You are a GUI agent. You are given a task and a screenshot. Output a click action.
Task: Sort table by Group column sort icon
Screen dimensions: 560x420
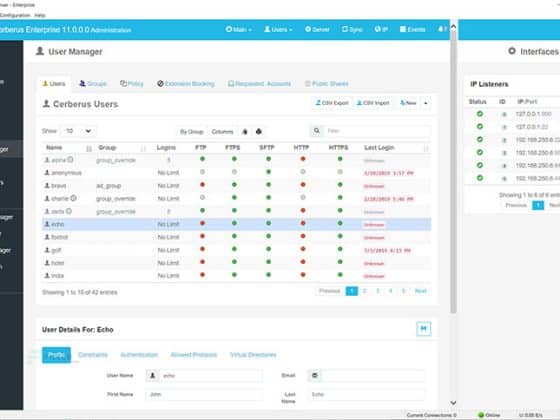(x=143, y=148)
